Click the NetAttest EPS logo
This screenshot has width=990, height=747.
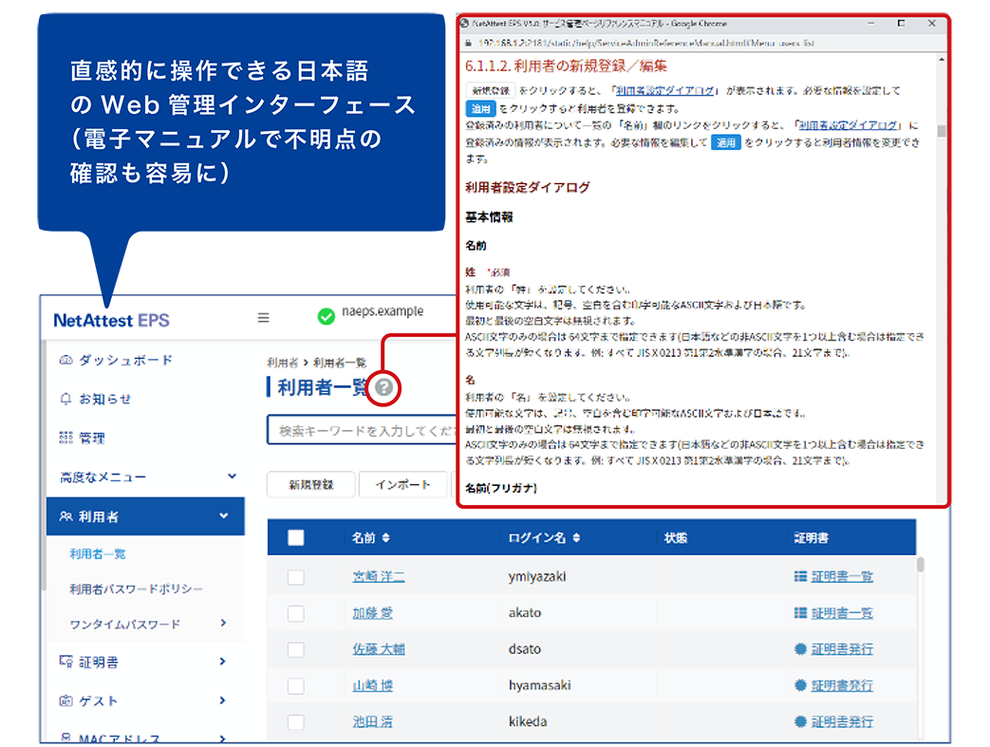[111, 320]
